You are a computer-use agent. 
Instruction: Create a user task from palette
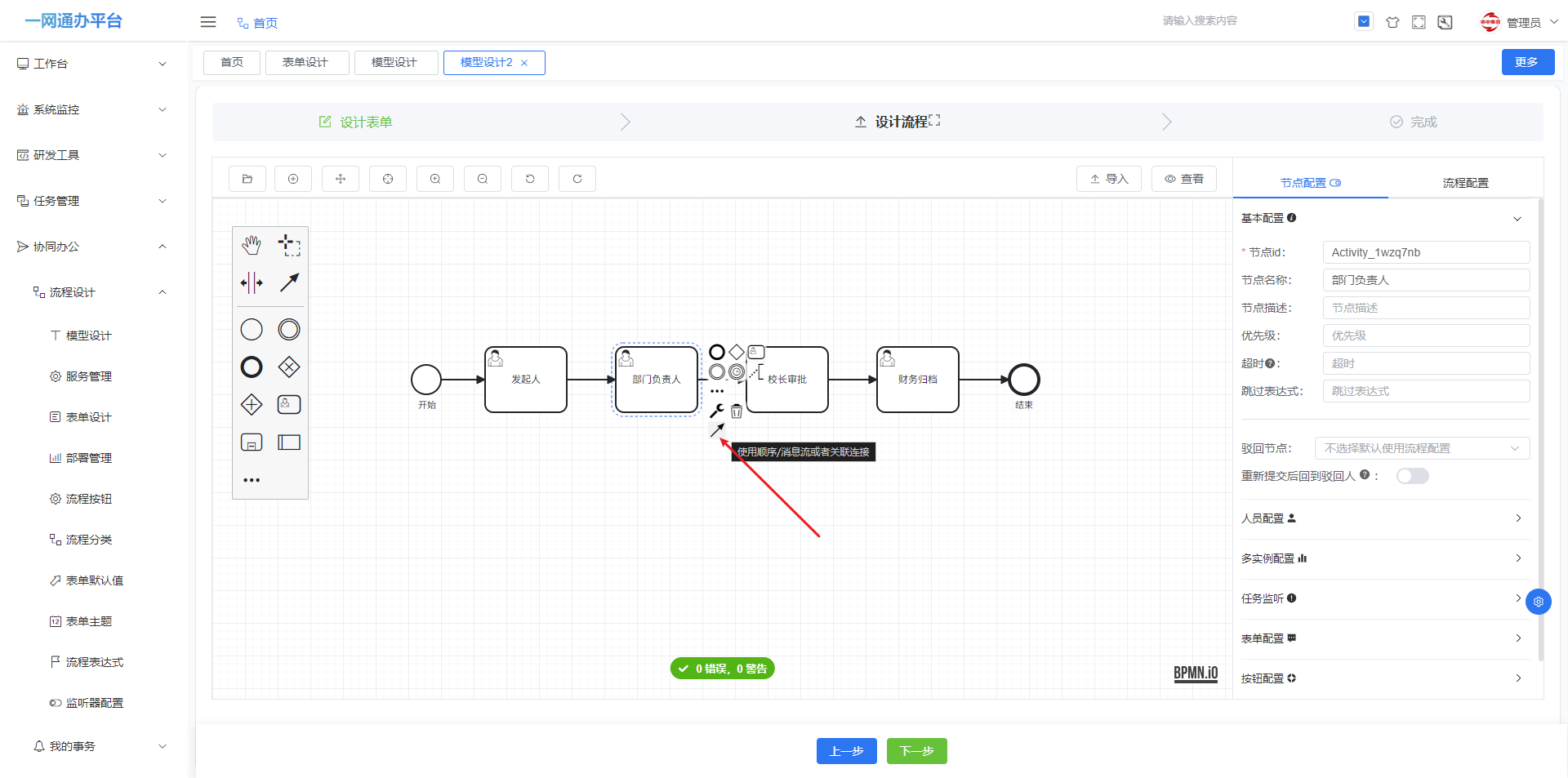click(x=289, y=404)
